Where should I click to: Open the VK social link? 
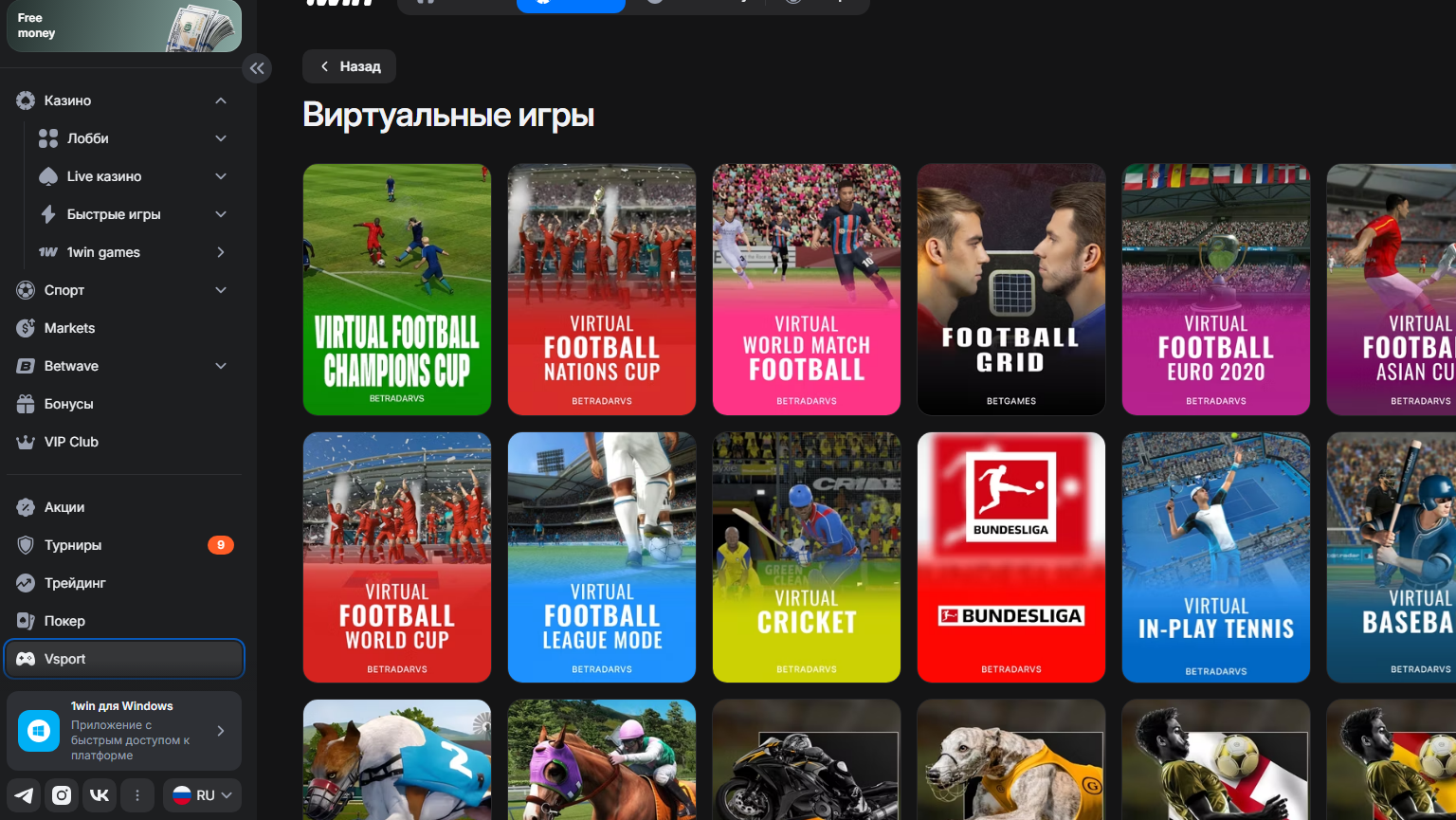(x=99, y=795)
